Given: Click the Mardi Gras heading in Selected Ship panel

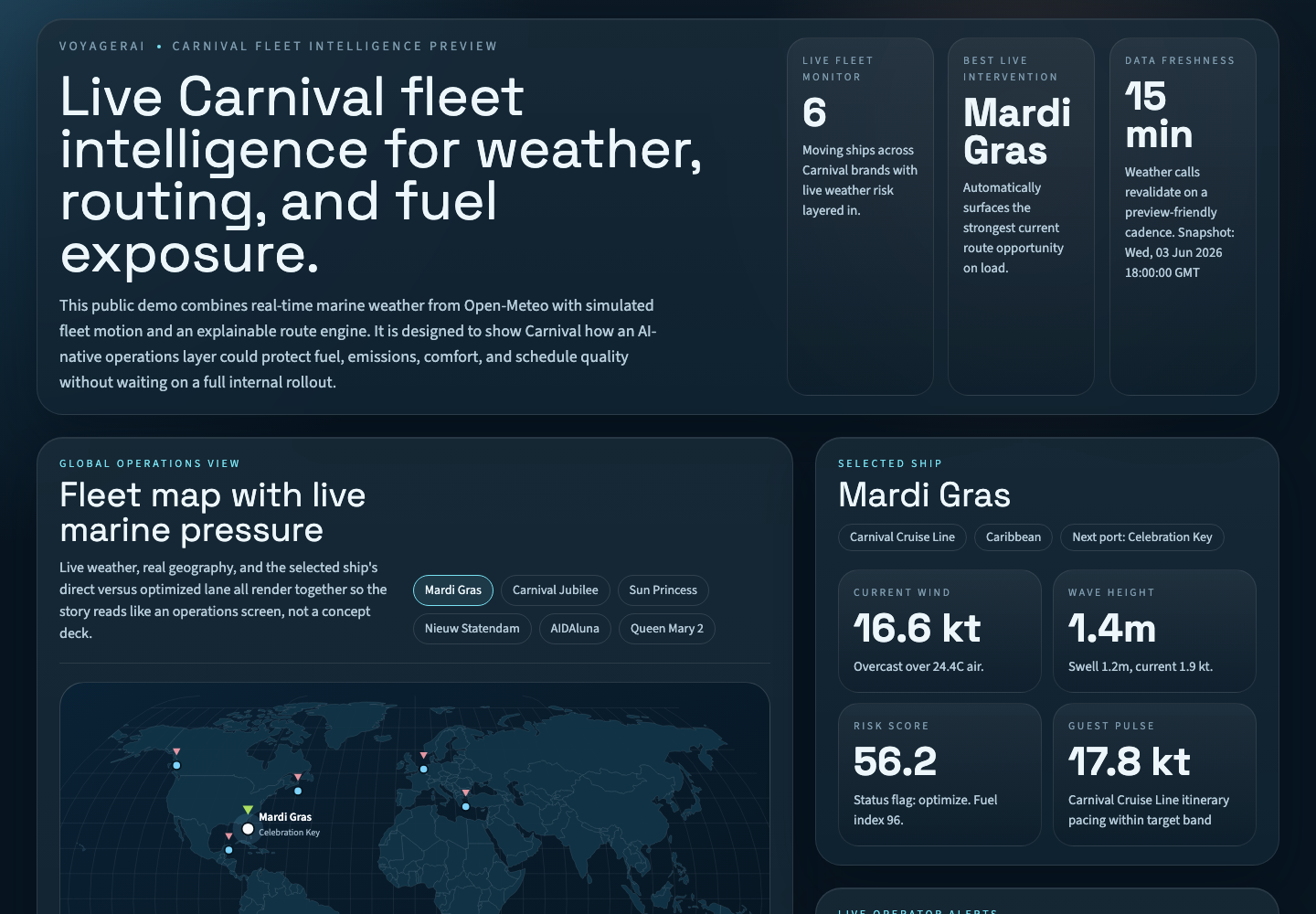Looking at the screenshot, I should coord(925,495).
